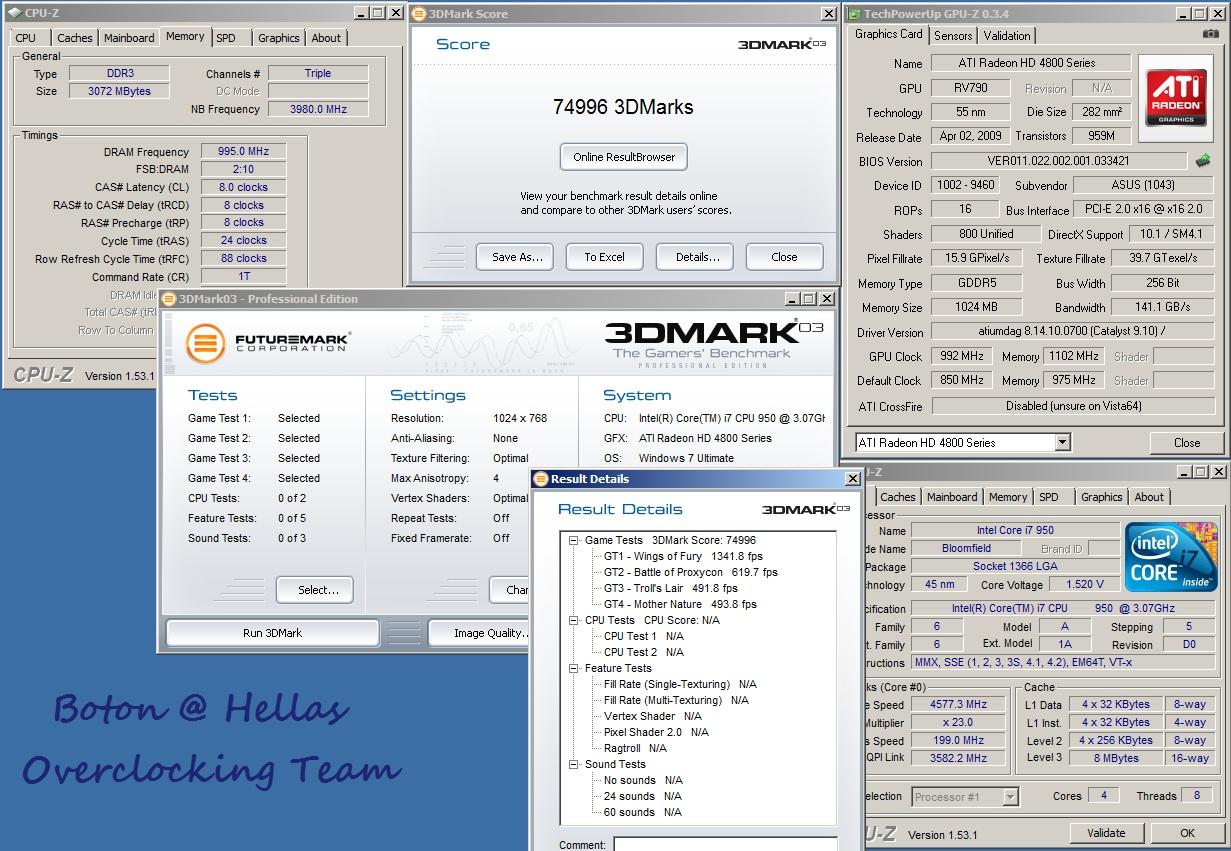Open Graphics tab in the CPU-Z Core i7 window
The image size is (1231, 851).
click(1101, 497)
